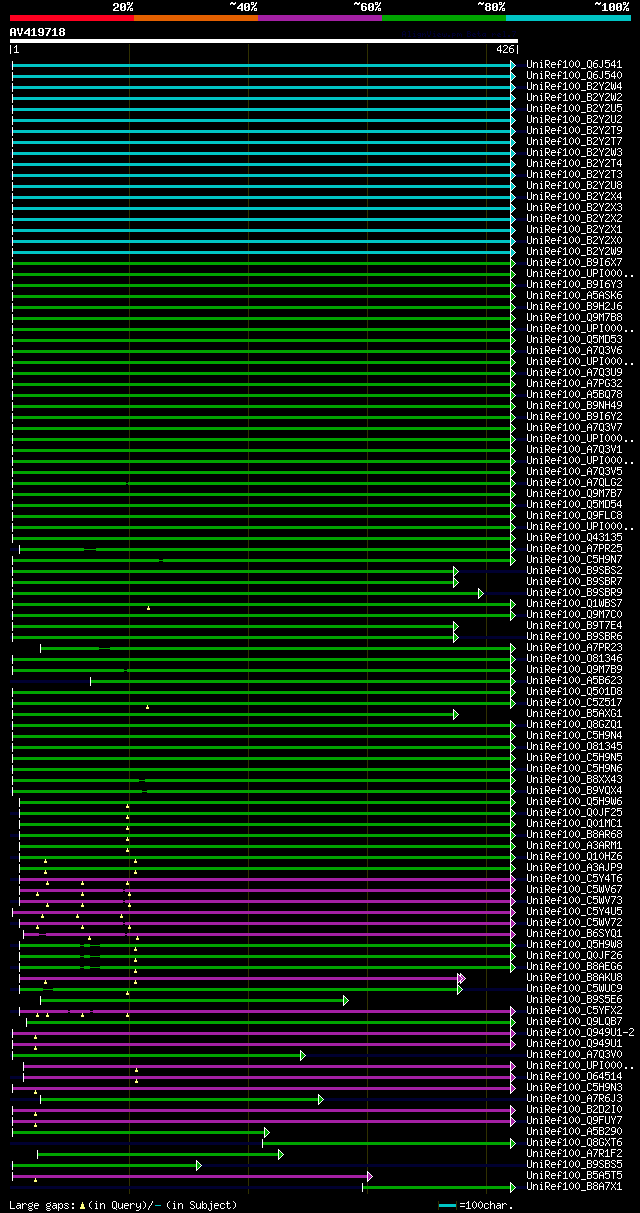The image size is (640, 1213).
Task: Click the arrowhead ending the A7Q3V0 alignment
Action: pos(303,1054)
